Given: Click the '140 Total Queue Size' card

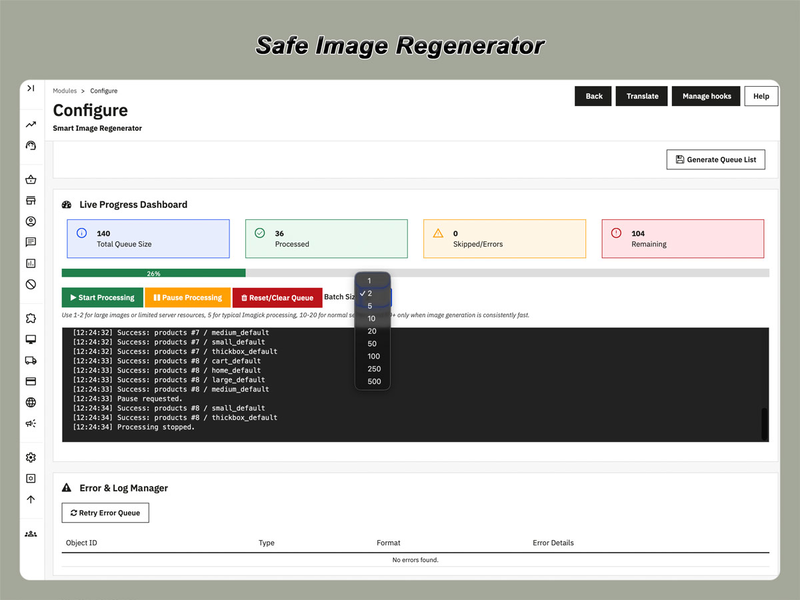Looking at the screenshot, I should (x=148, y=239).
